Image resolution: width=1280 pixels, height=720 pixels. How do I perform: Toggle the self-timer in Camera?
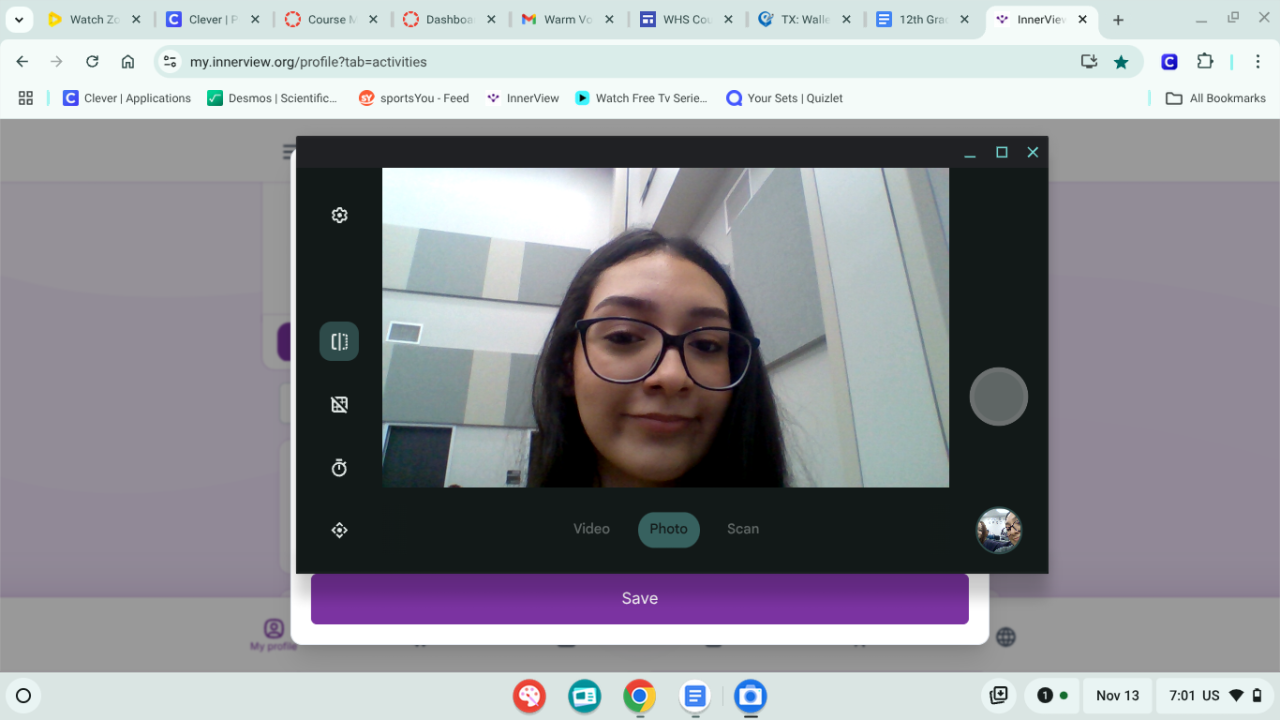pos(339,467)
